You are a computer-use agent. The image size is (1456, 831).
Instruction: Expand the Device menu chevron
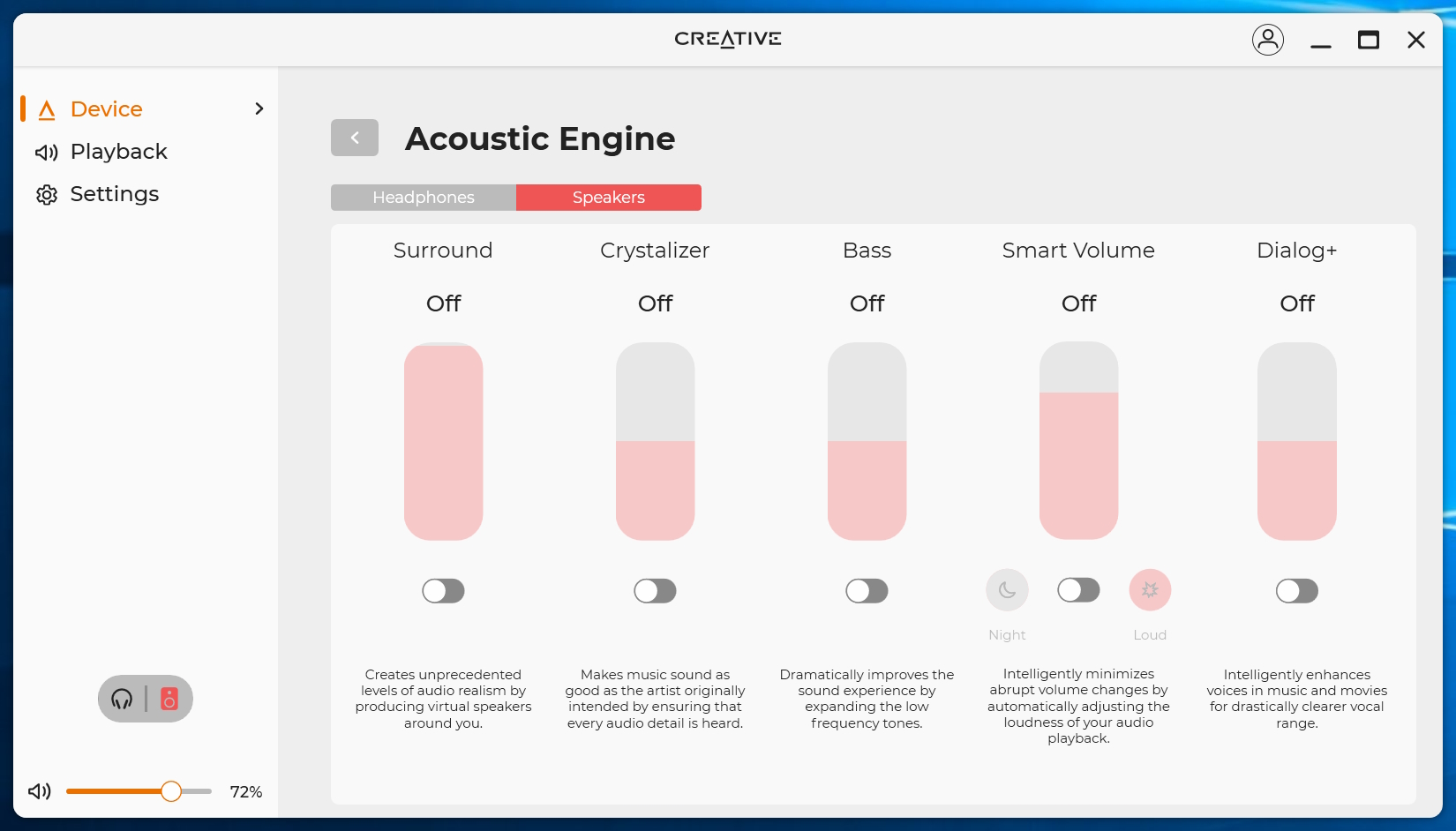[x=259, y=109]
